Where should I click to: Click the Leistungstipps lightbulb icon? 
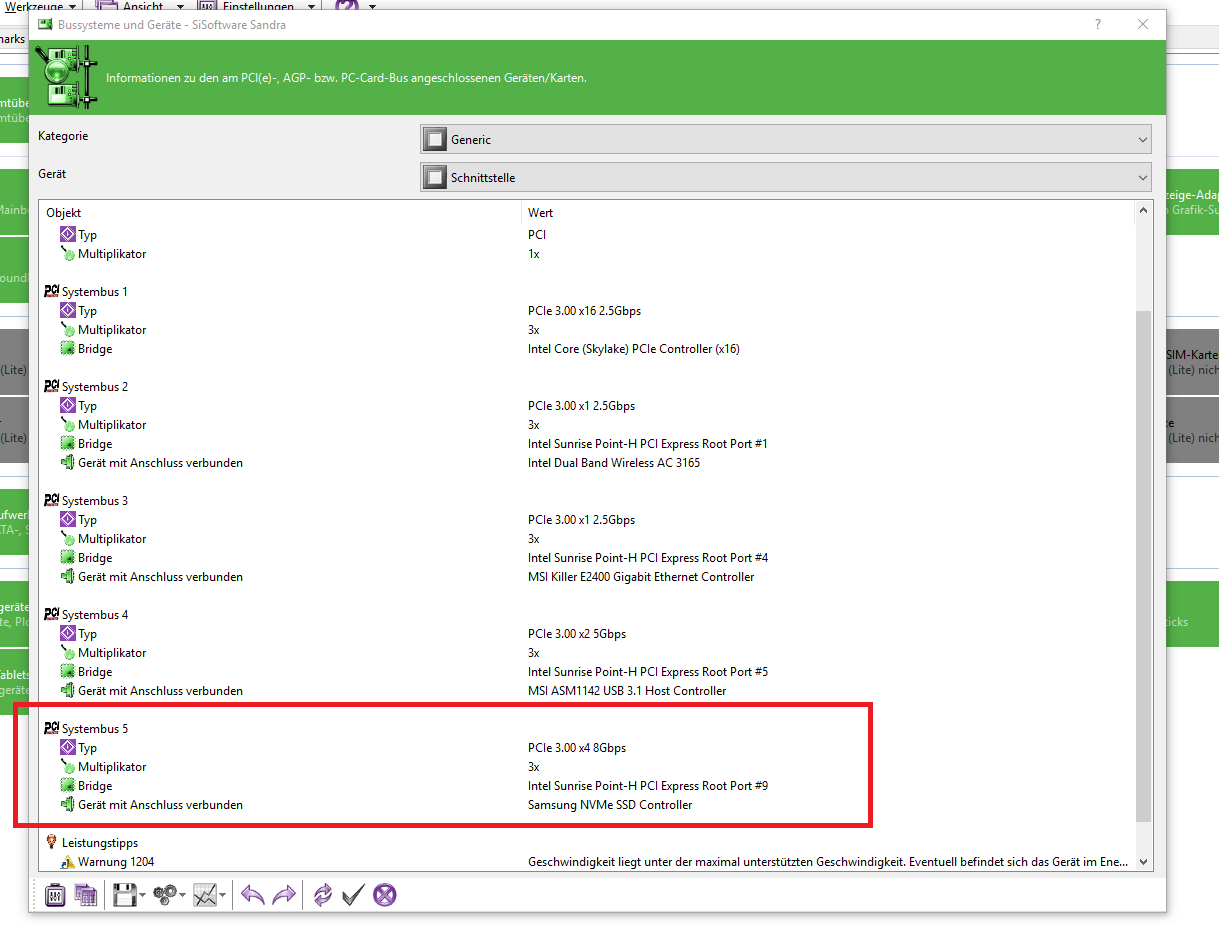(x=52, y=842)
